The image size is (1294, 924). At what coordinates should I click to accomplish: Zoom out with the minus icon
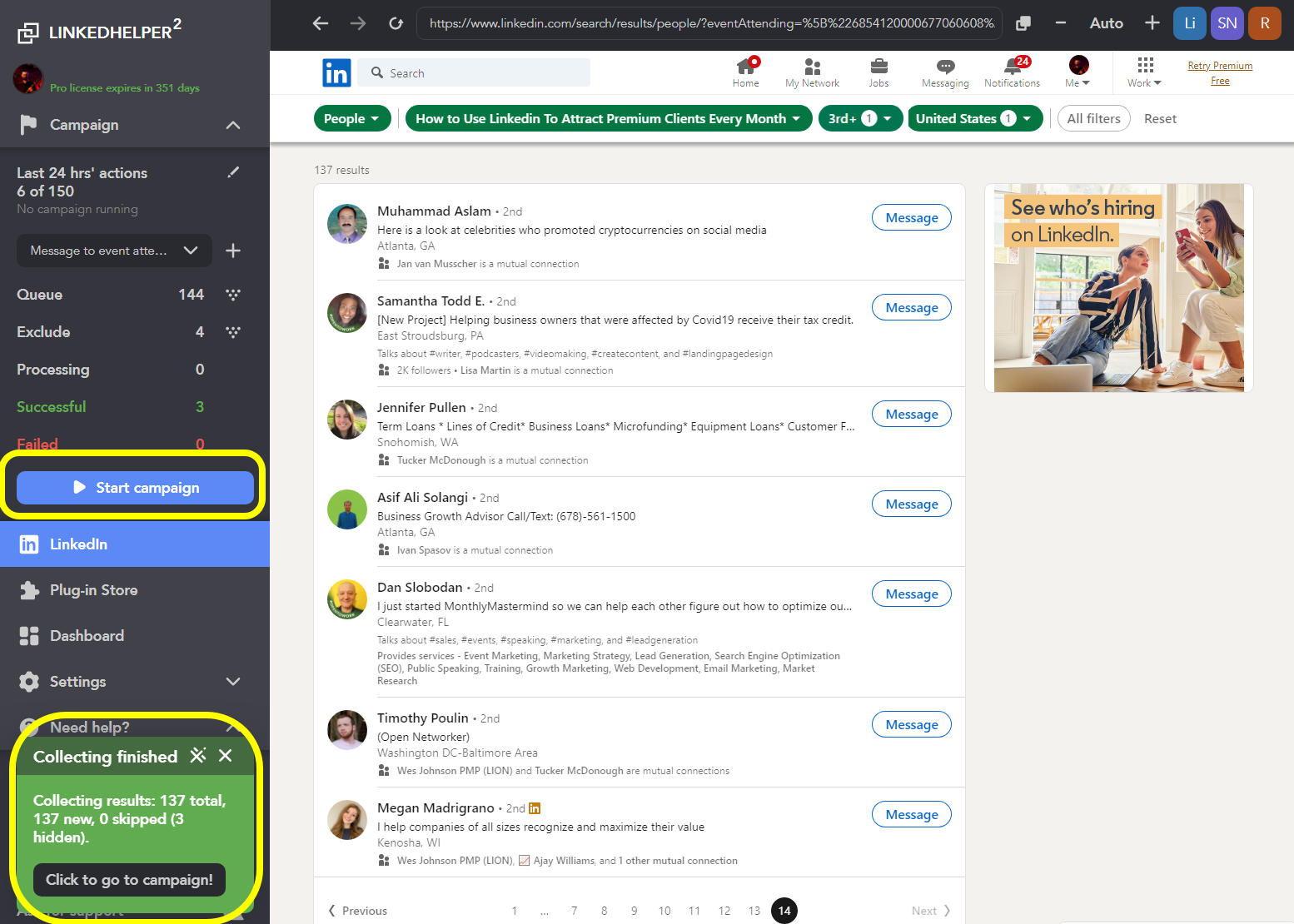pyautogui.click(x=1061, y=23)
